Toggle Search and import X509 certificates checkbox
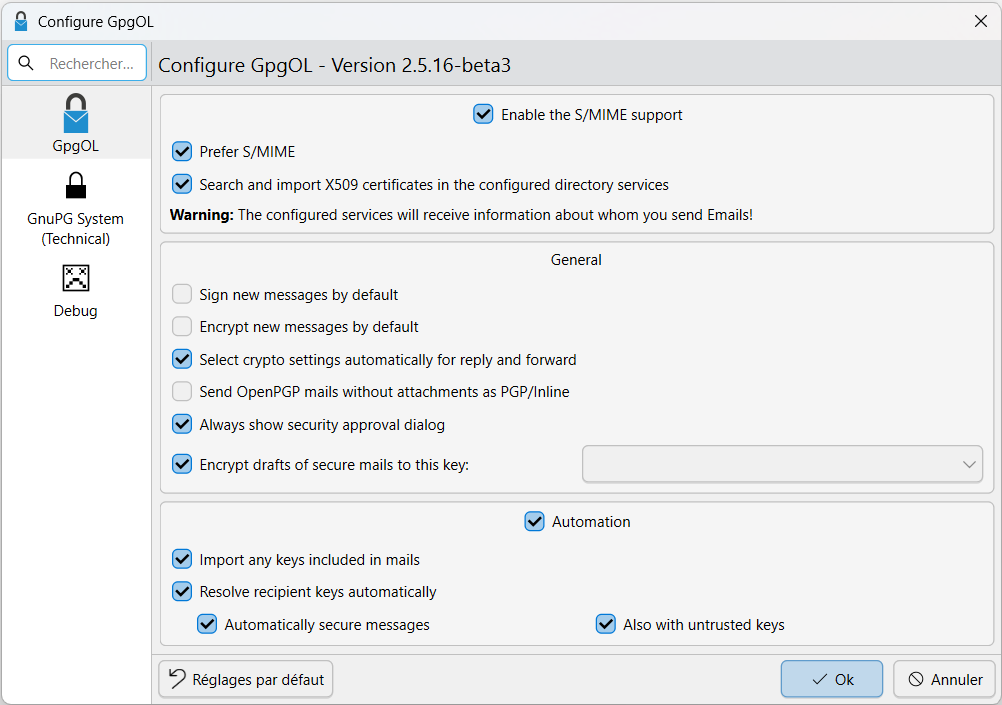 click(x=182, y=185)
